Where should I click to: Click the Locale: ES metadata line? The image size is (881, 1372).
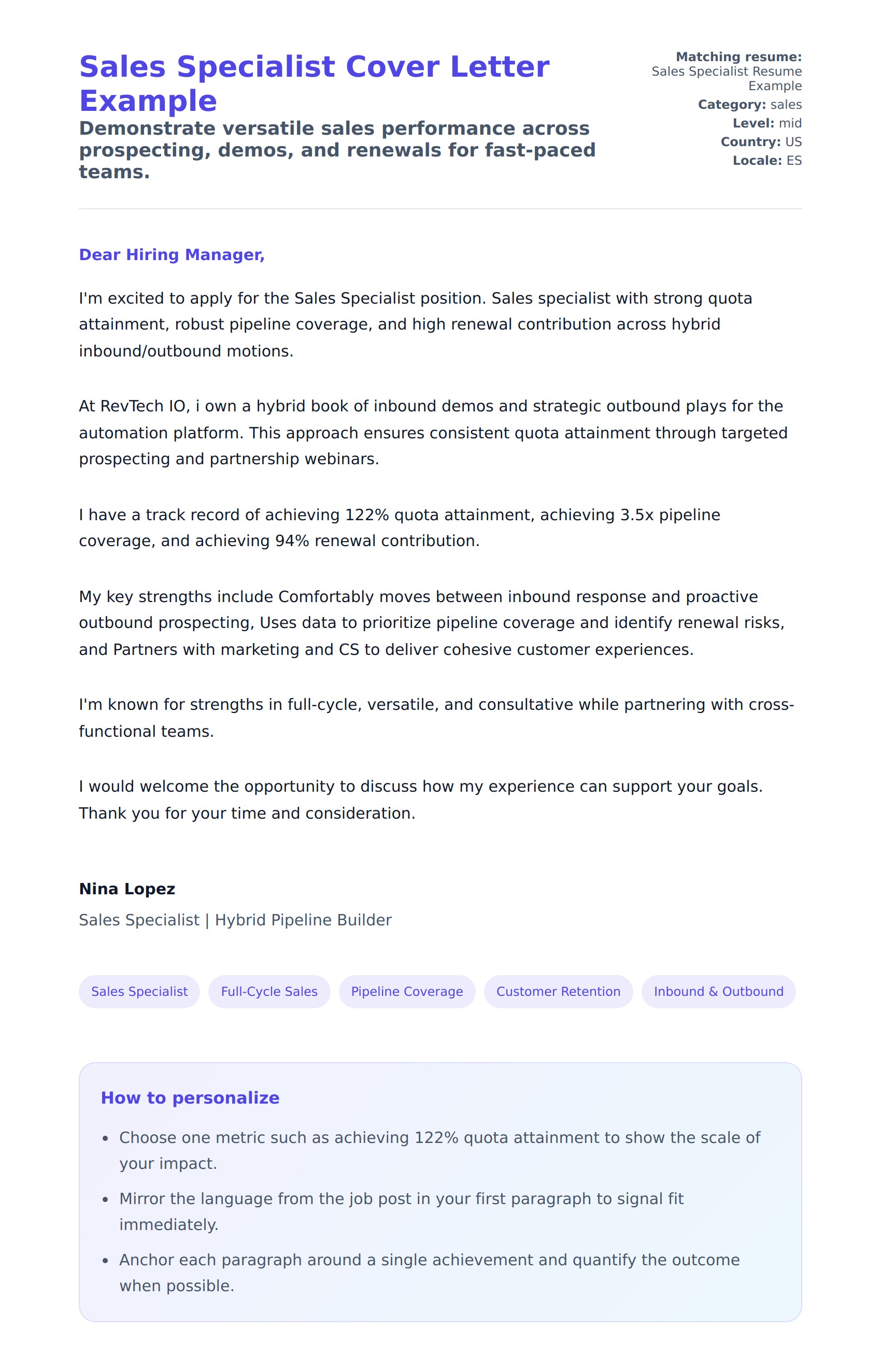click(x=766, y=161)
